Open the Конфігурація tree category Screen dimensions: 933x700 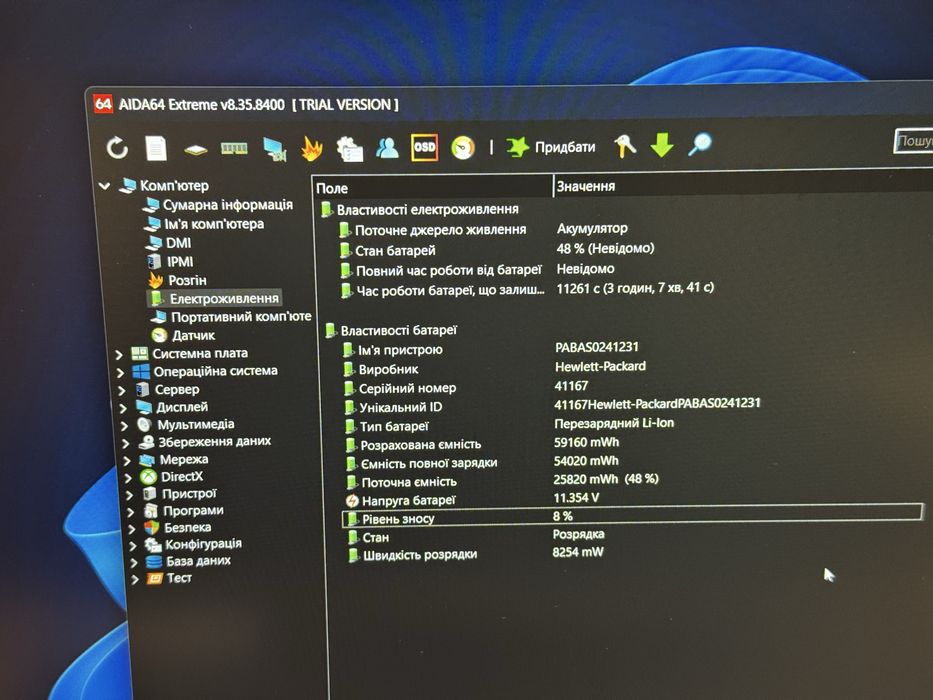tap(193, 543)
